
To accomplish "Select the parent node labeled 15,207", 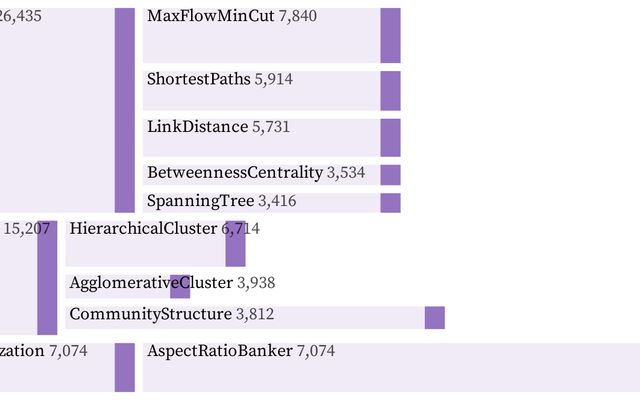I will (x=47, y=278).
